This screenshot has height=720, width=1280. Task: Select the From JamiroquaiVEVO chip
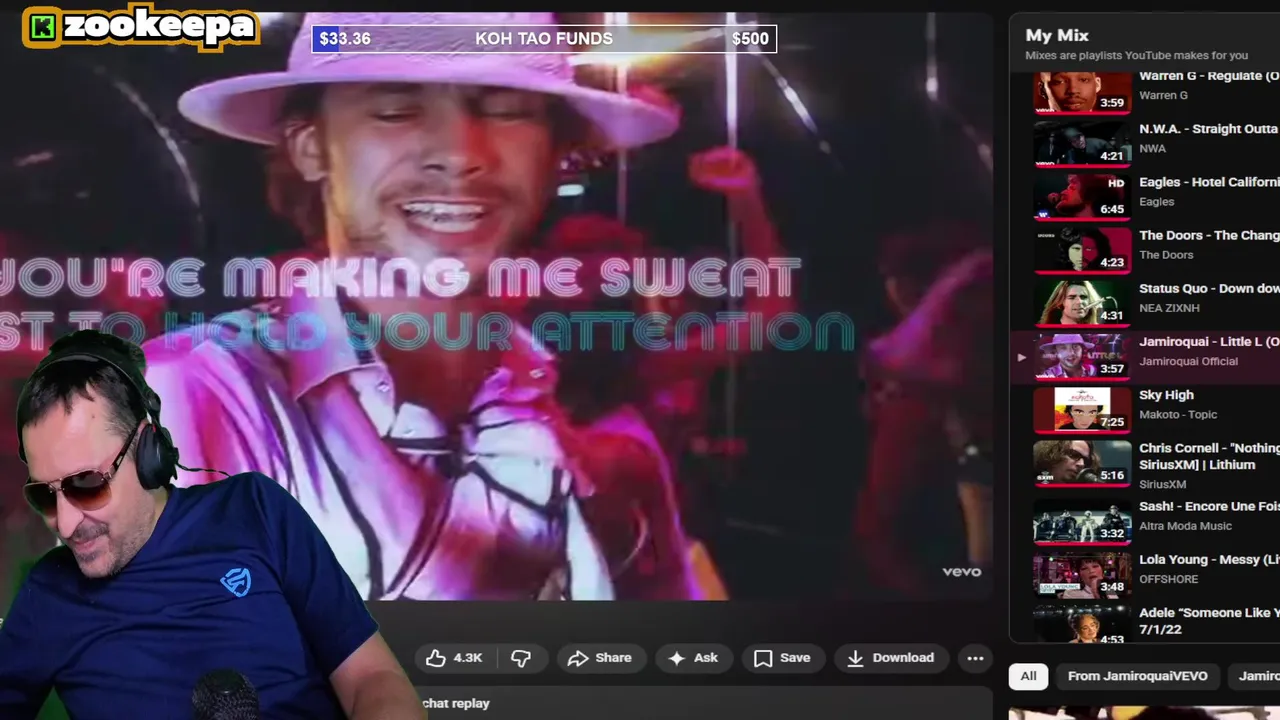[1137, 676]
